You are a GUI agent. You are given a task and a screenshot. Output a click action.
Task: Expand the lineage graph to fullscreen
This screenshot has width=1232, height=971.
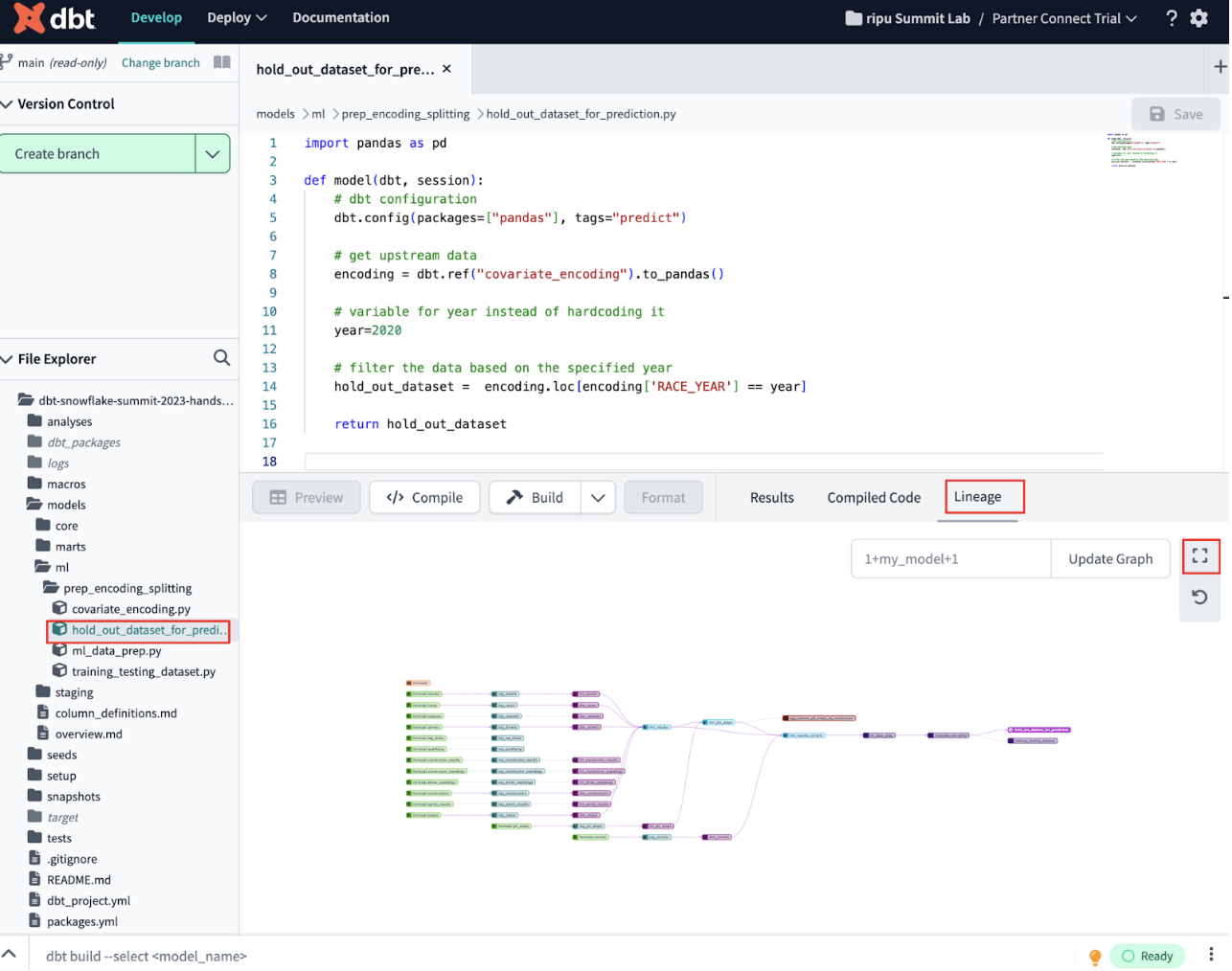pos(1200,556)
